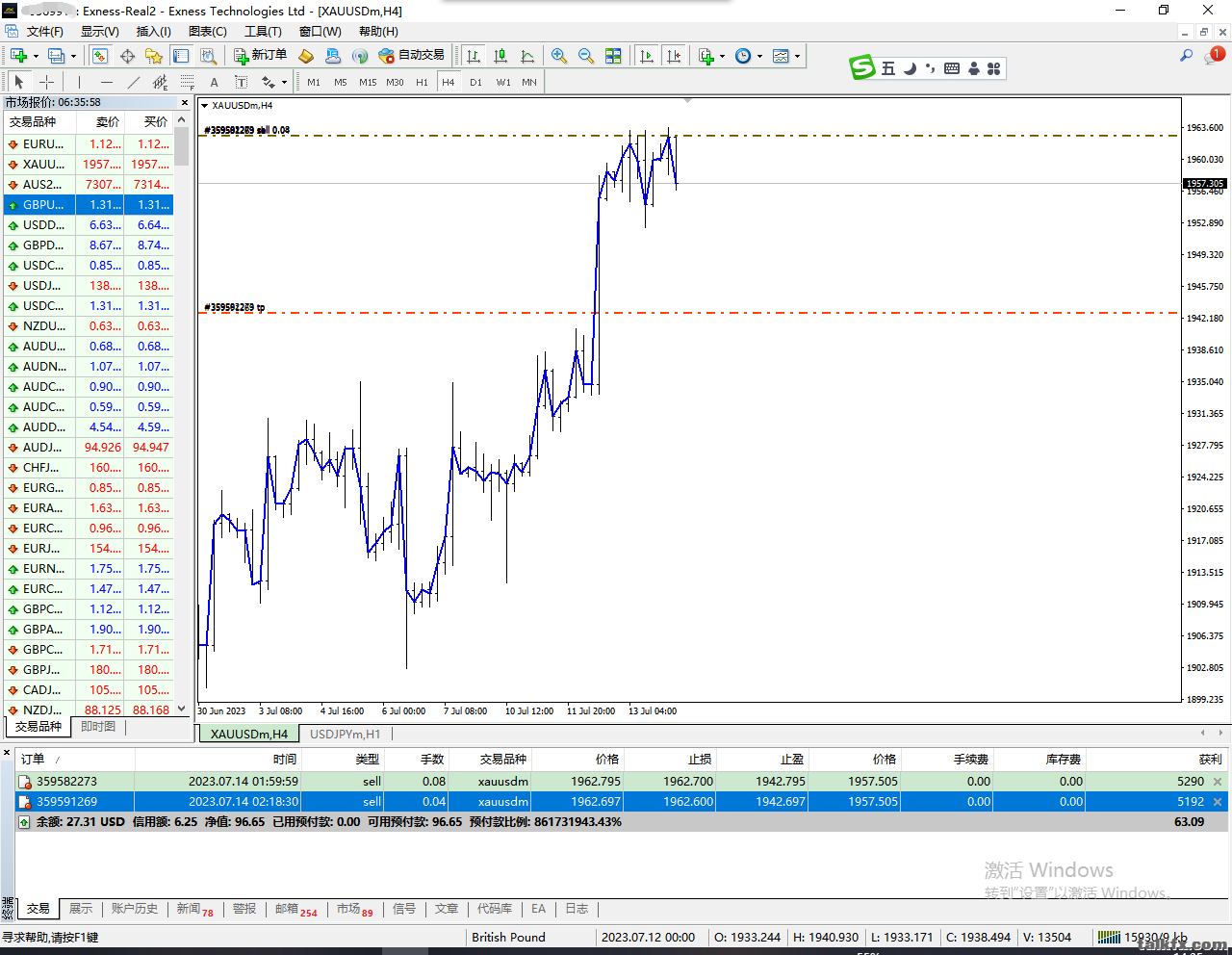The image size is (1232, 955).
Task: Expand the new chart dropdown arrow
Action: click(x=35, y=56)
